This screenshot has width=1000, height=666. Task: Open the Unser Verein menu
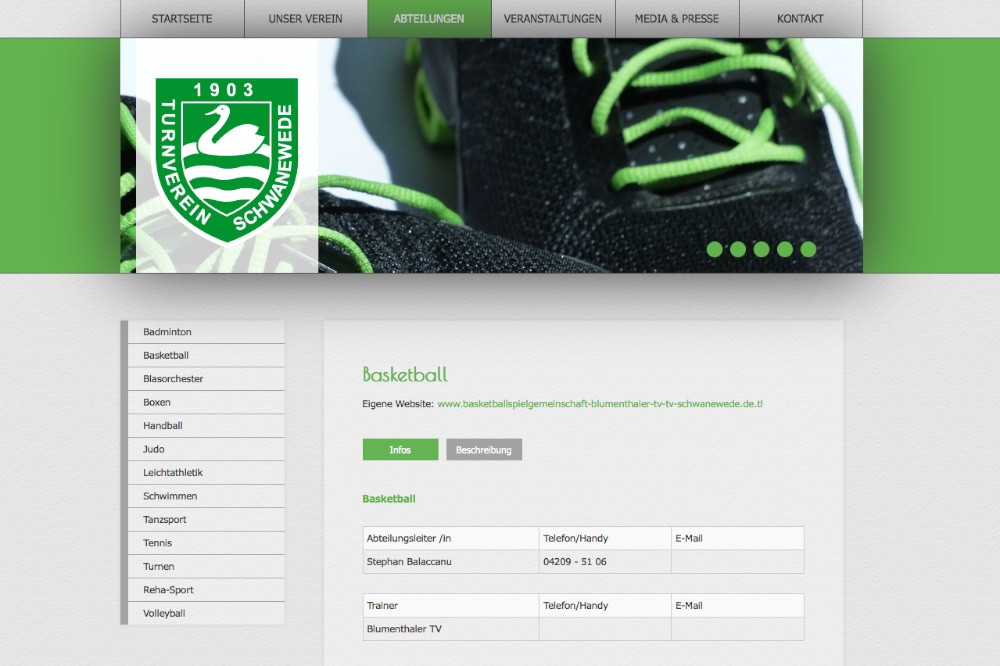[x=305, y=18]
